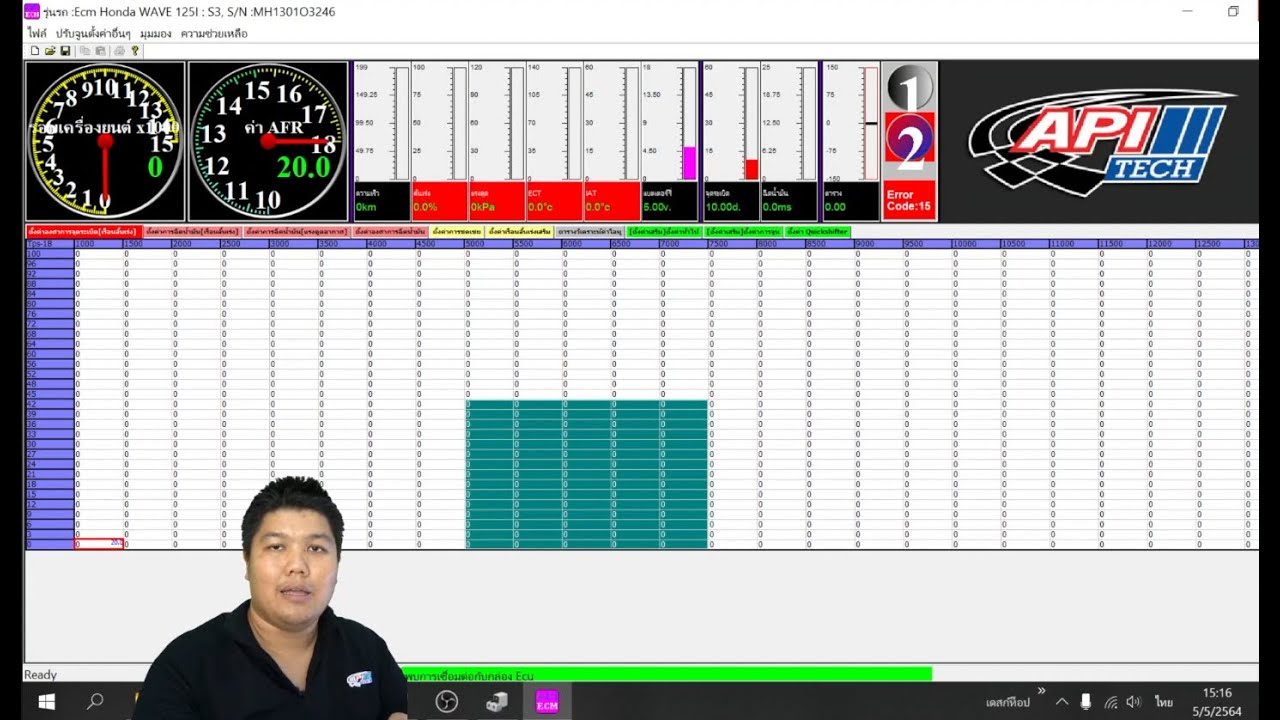
Task: Click the pink ECM taskbar app icon
Action: 547,702
